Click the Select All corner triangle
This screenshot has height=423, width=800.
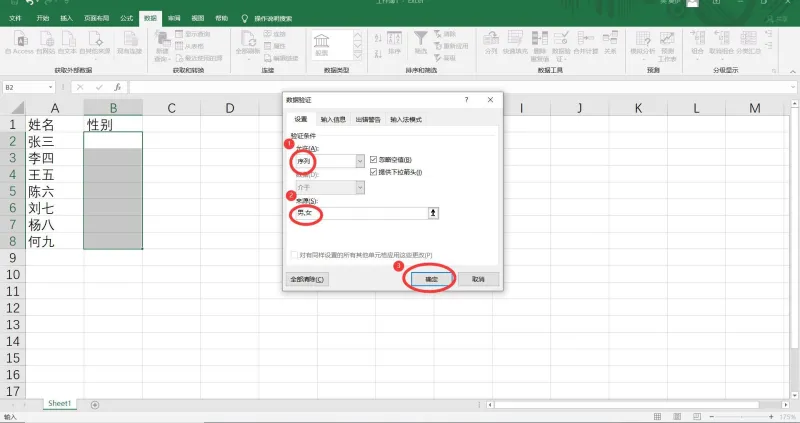point(17,108)
